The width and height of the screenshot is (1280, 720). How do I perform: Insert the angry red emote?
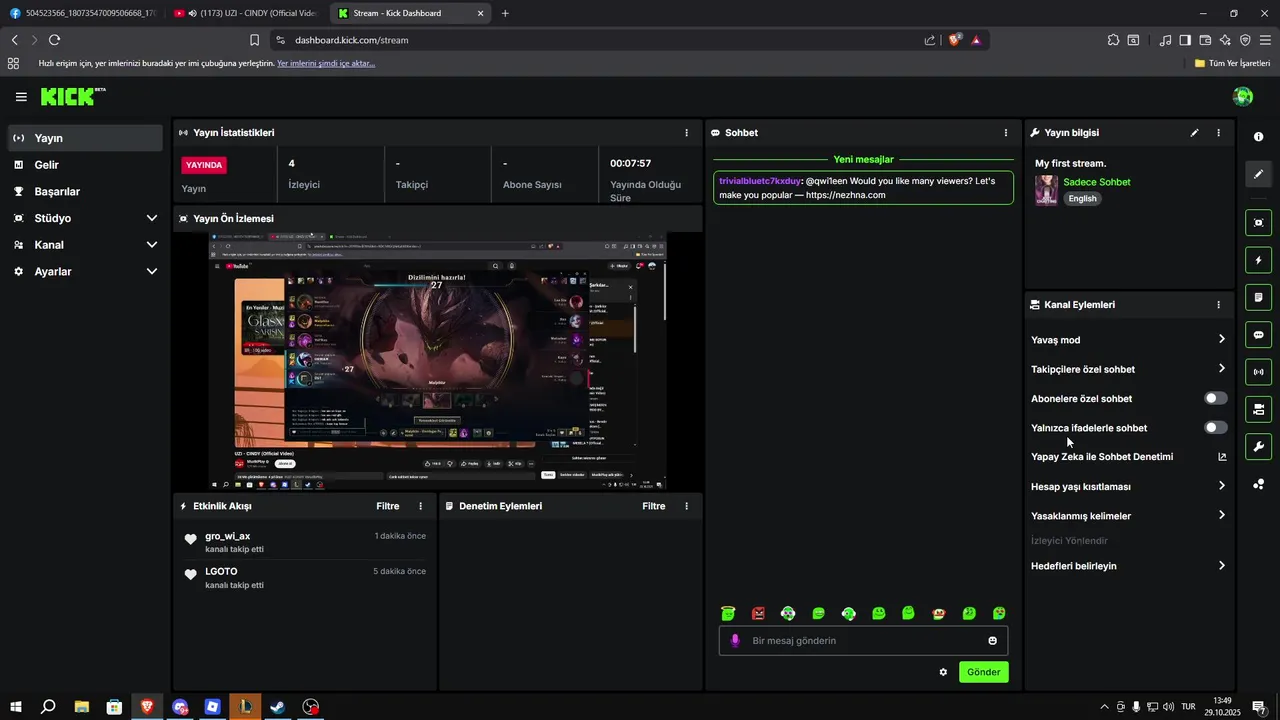pos(758,613)
